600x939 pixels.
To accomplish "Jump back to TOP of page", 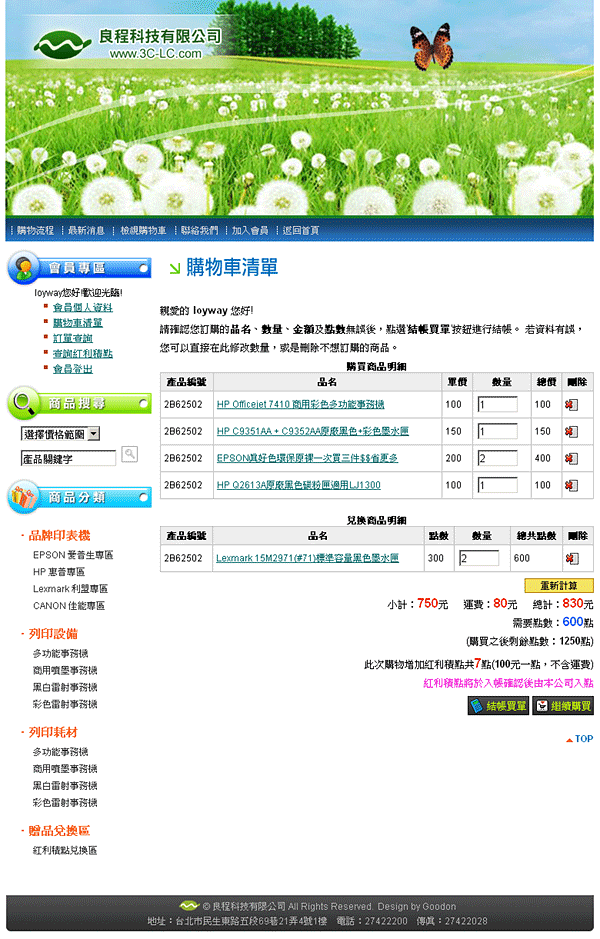I will coord(579,739).
